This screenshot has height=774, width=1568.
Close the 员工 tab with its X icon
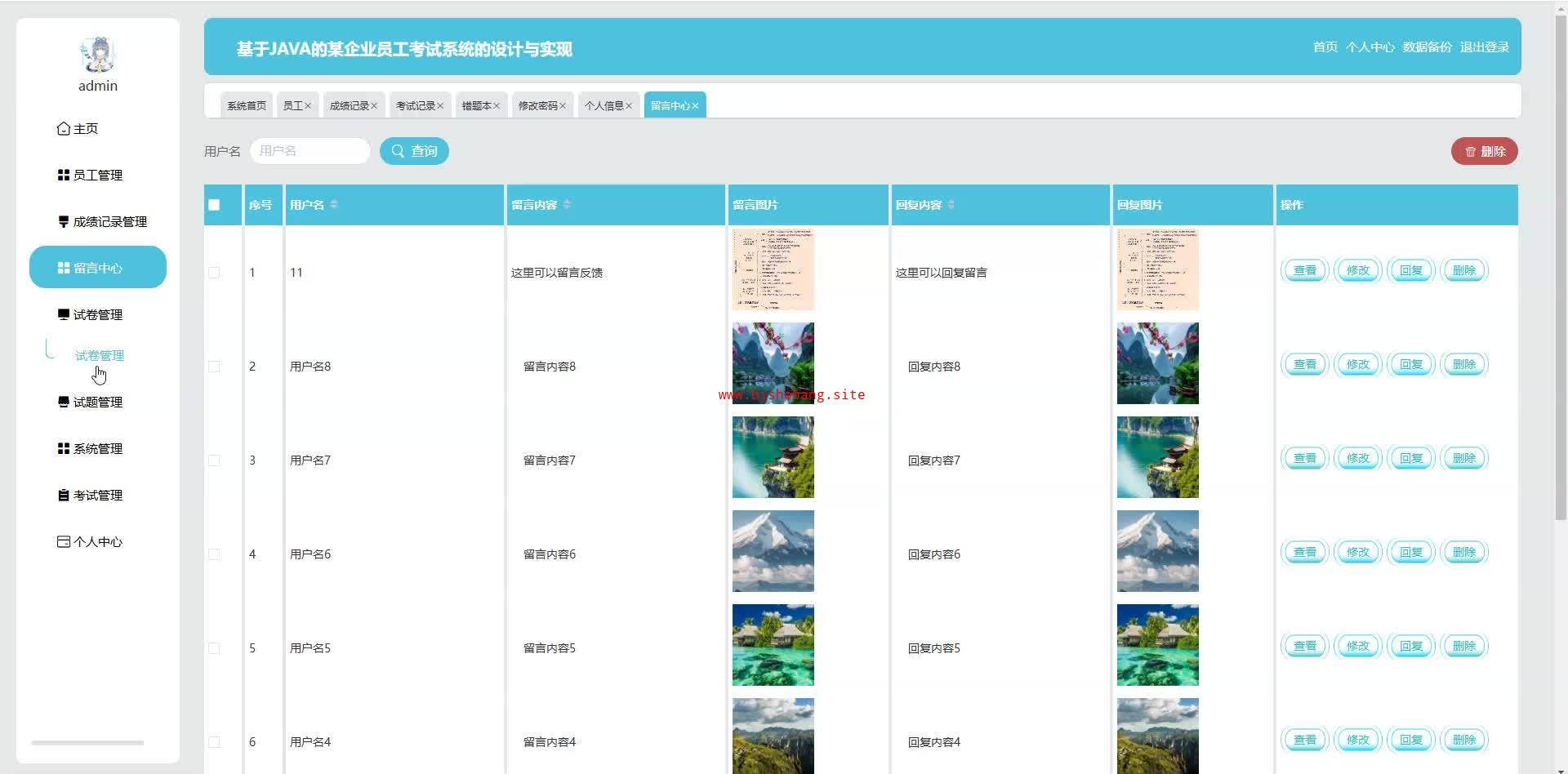pyautogui.click(x=308, y=106)
